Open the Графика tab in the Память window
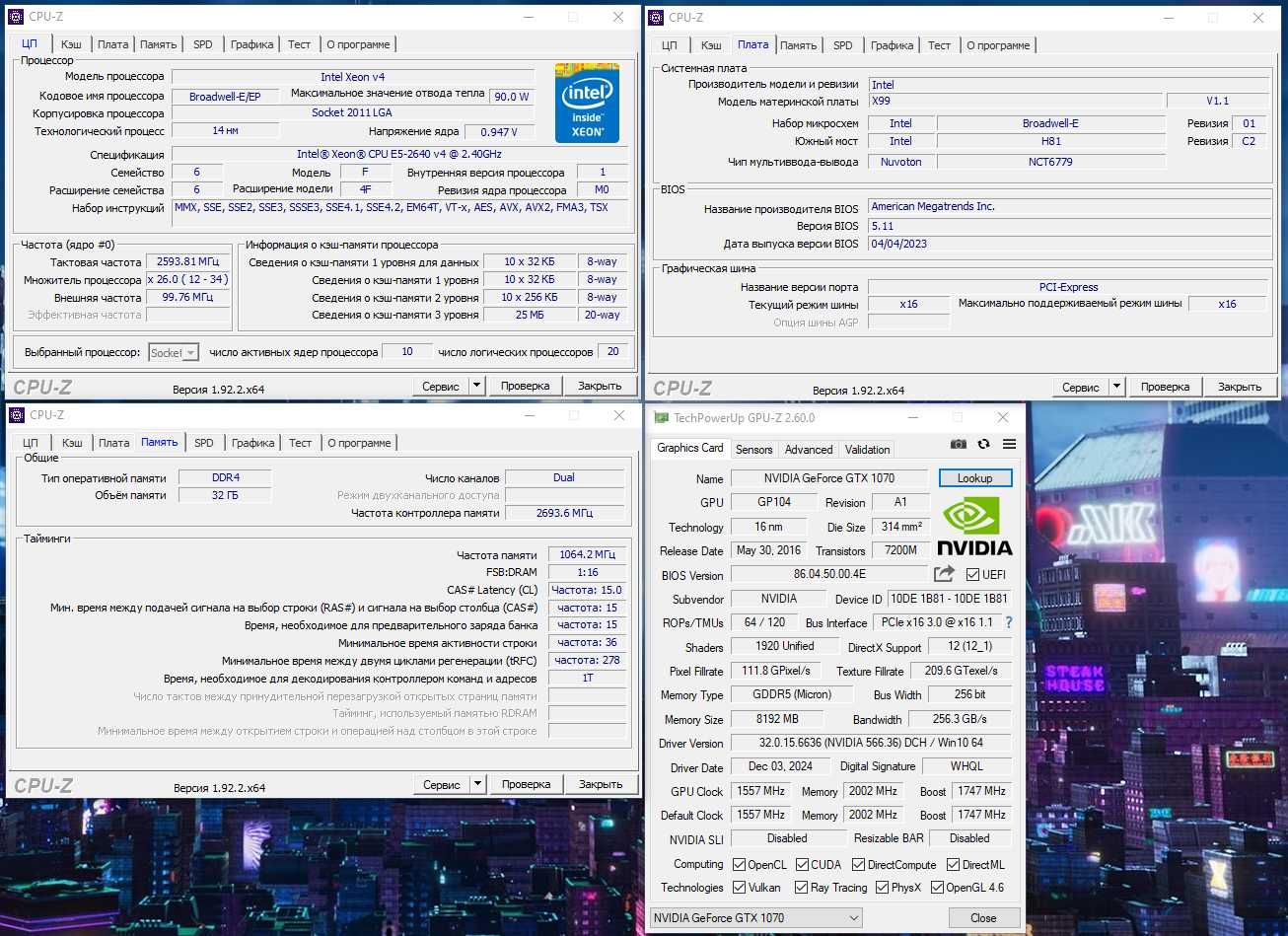The height and width of the screenshot is (936, 1288). (x=253, y=443)
